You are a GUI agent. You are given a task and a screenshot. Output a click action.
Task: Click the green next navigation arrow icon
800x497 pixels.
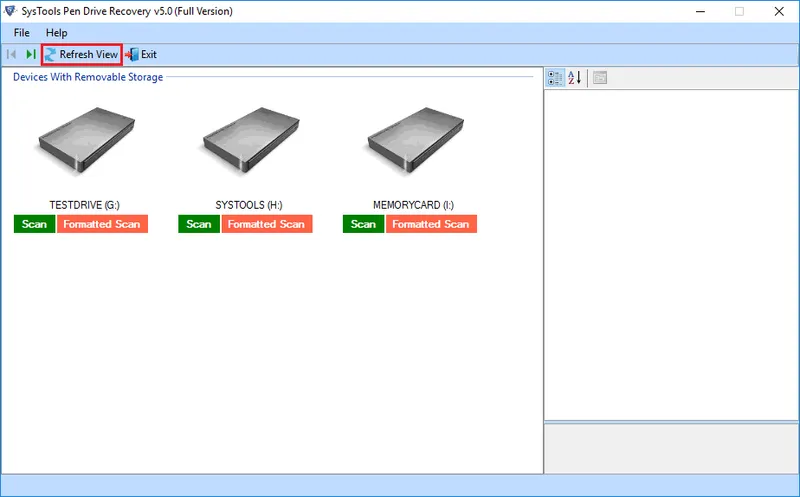coord(31,54)
